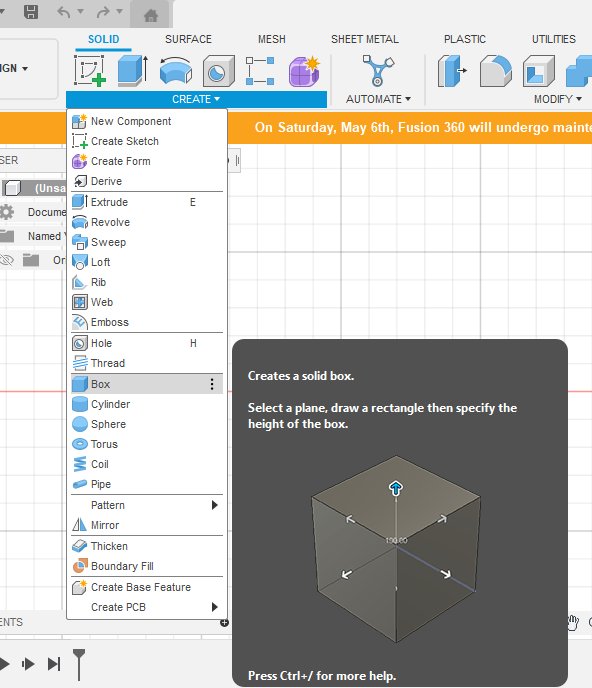This screenshot has width=592, height=688.
Task: Select the Press Pull modify icon
Action: click(452, 71)
